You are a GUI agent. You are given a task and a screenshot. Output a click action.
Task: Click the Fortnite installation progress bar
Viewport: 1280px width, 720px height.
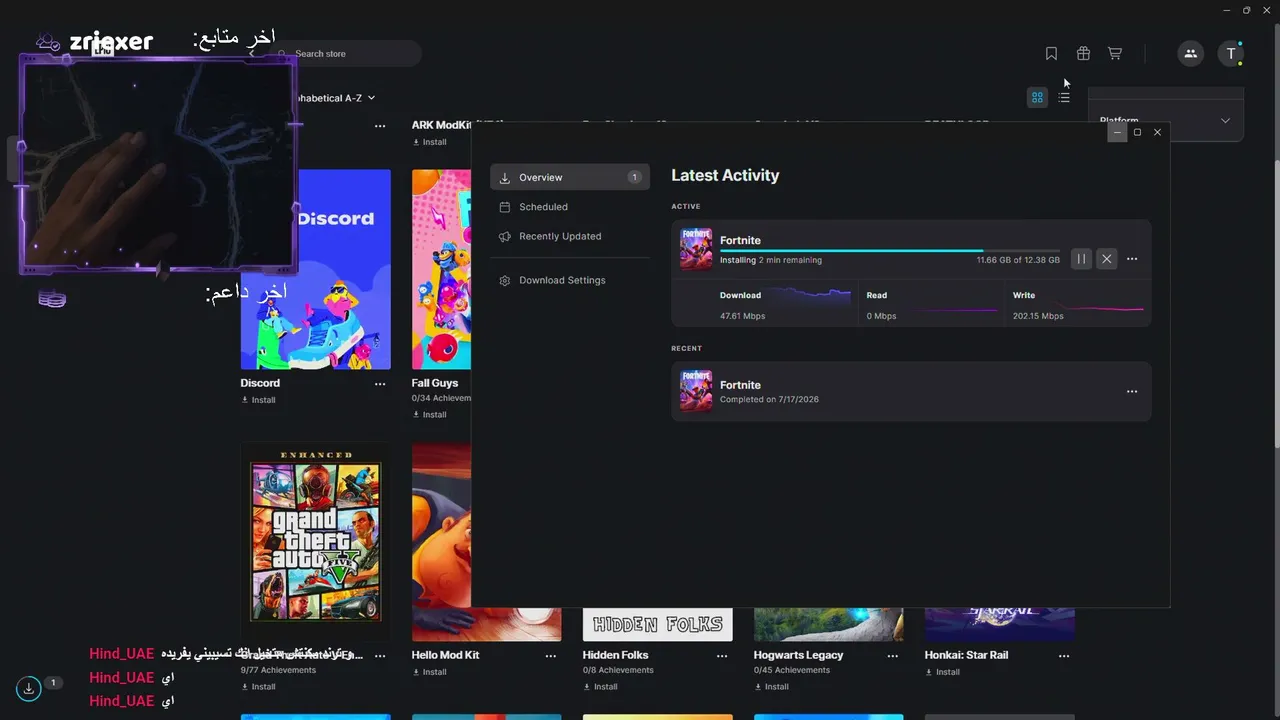click(890, 251)
